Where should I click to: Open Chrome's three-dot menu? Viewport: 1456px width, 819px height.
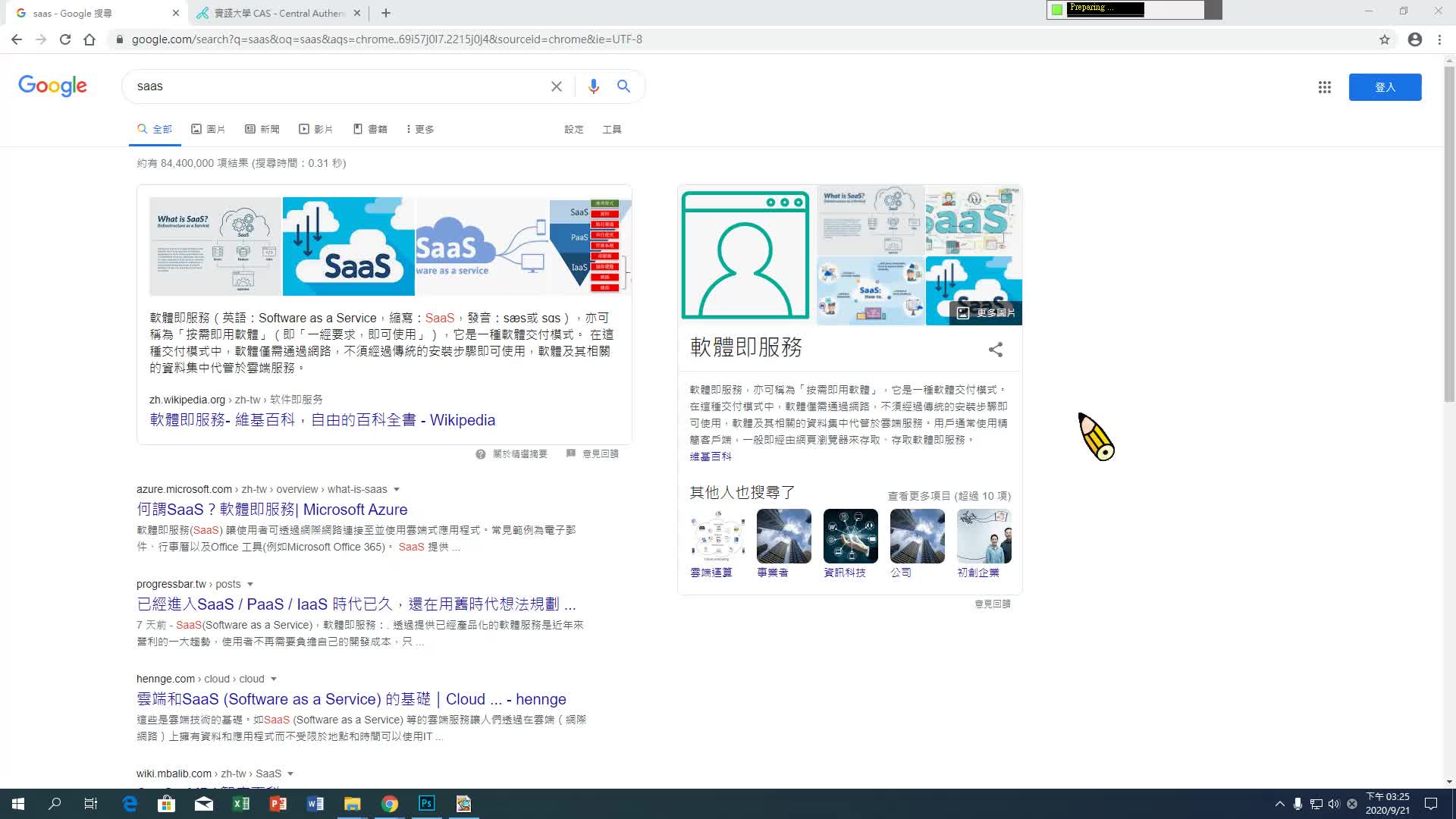click(1439, 39)
